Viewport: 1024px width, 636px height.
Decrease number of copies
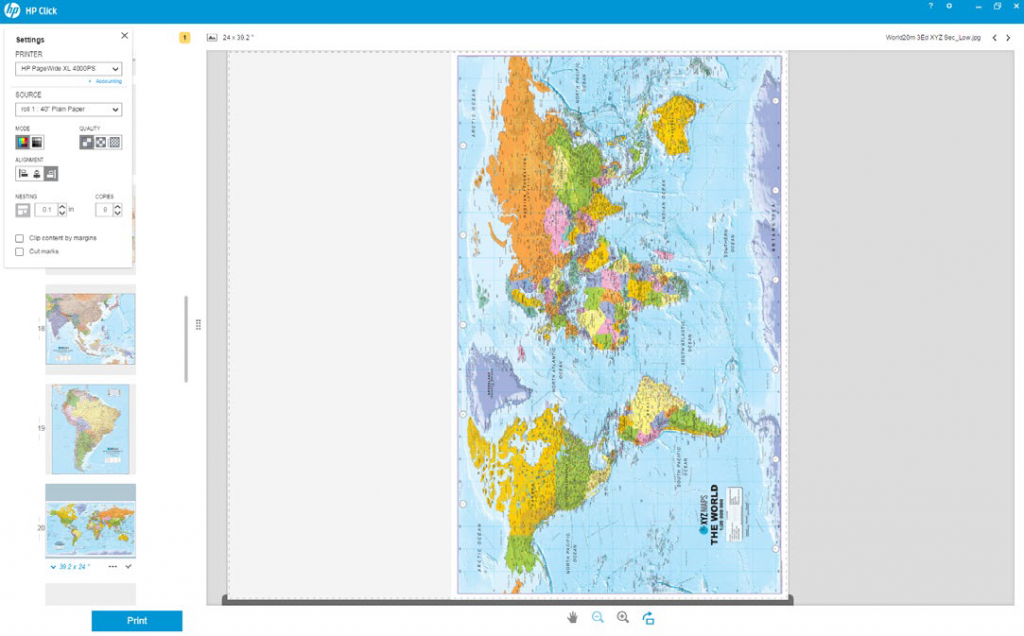coord(118,214)
